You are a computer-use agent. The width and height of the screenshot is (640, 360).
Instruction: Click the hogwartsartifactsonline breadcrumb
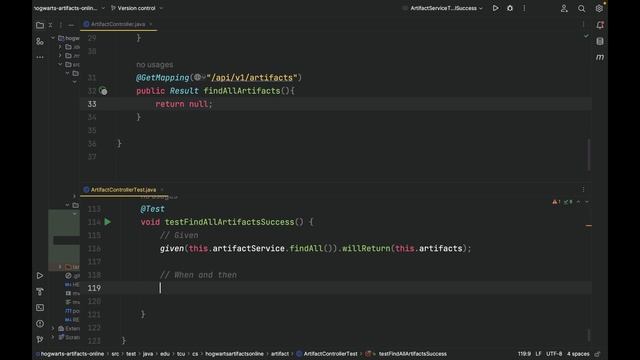pos(234,354)
